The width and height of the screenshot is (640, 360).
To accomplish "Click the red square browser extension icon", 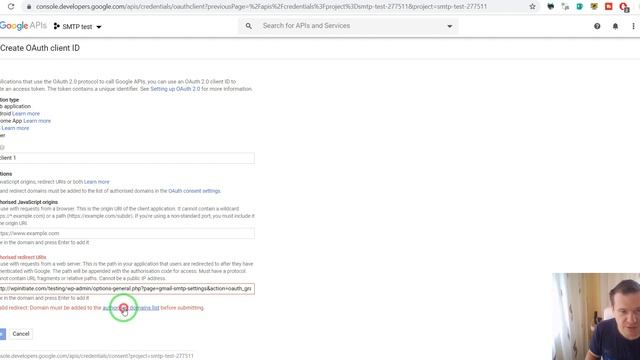I will coord(609,7).
